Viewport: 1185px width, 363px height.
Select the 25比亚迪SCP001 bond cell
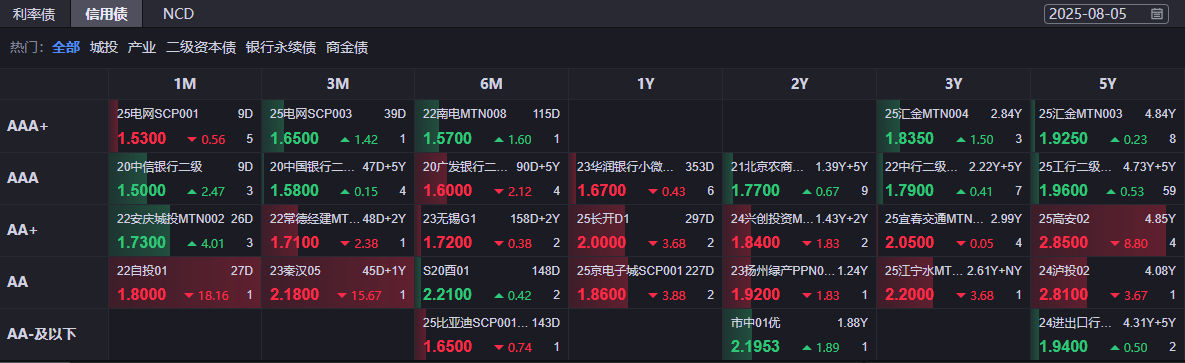coord(491,335)
